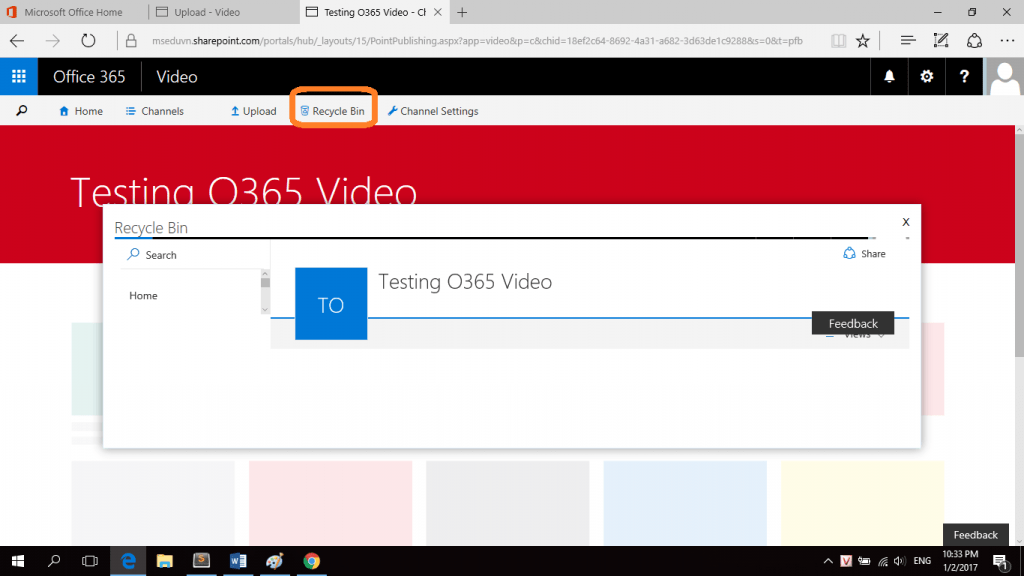Open the Channels menu
Viewport: 1024px width, 576px height.
155,111
